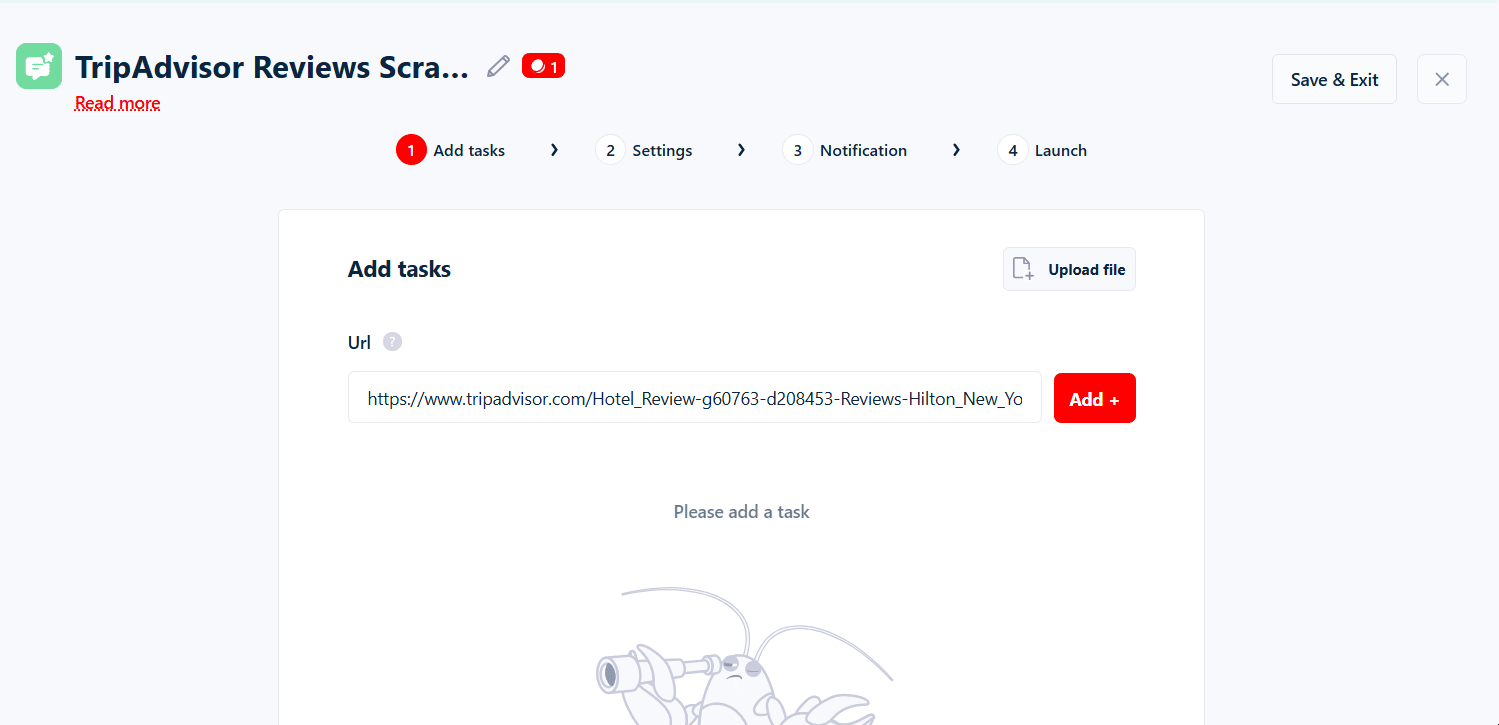Click the green scraper app icon
The width and height of the screenshot is (1499, 725).
pos(38,66)
